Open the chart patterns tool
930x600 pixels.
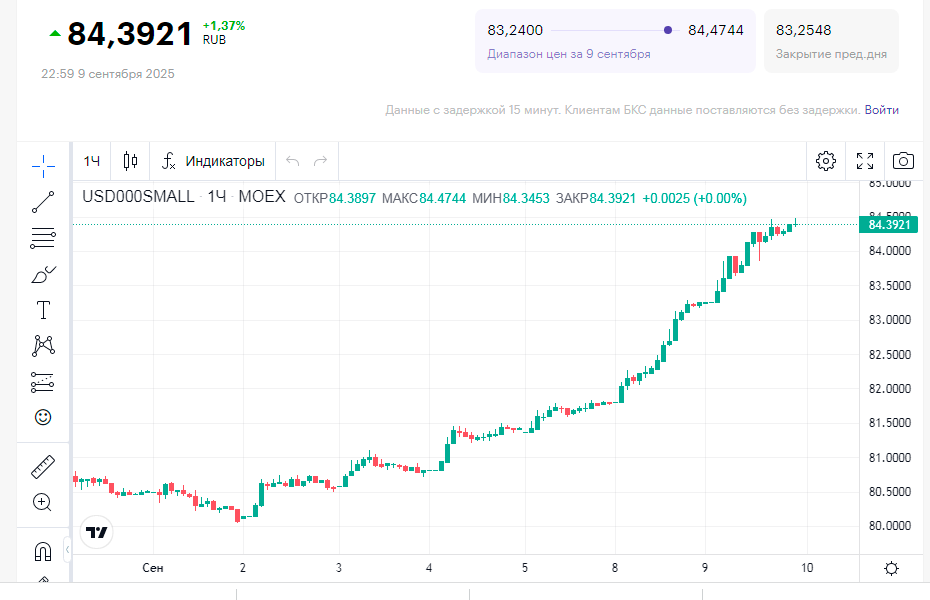click(x=43, y=346)
